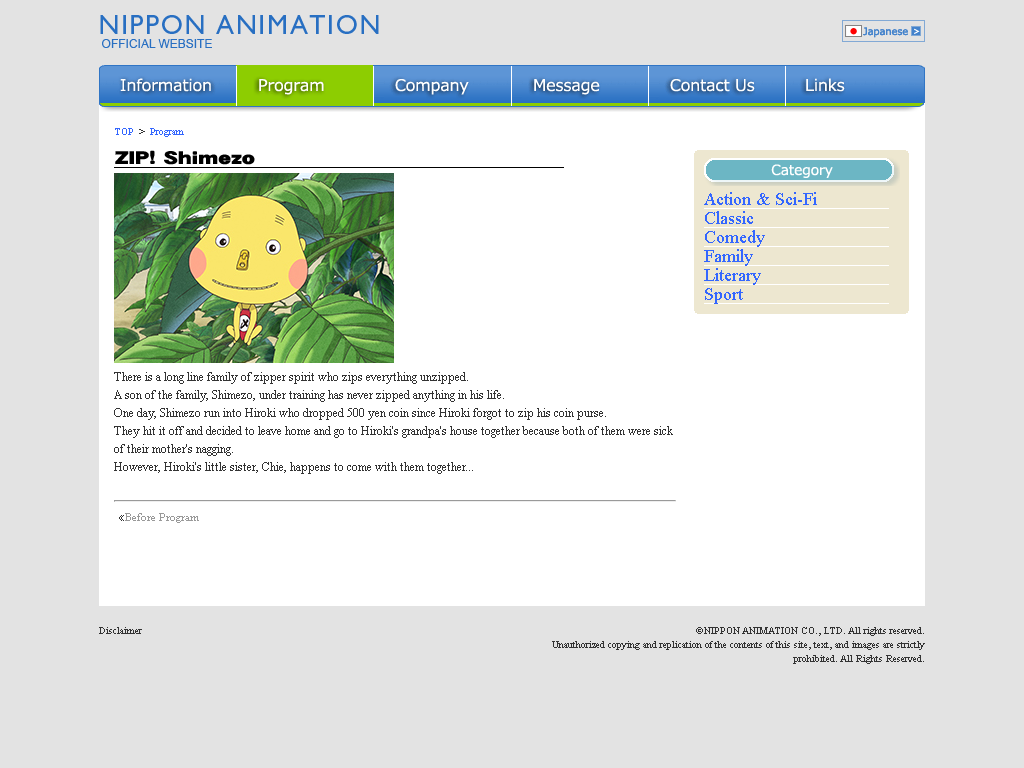Viewport: 1024px width, 768px height.
Task: Browse the Action & Sci-Fi category
Action: tap(760, 199)
